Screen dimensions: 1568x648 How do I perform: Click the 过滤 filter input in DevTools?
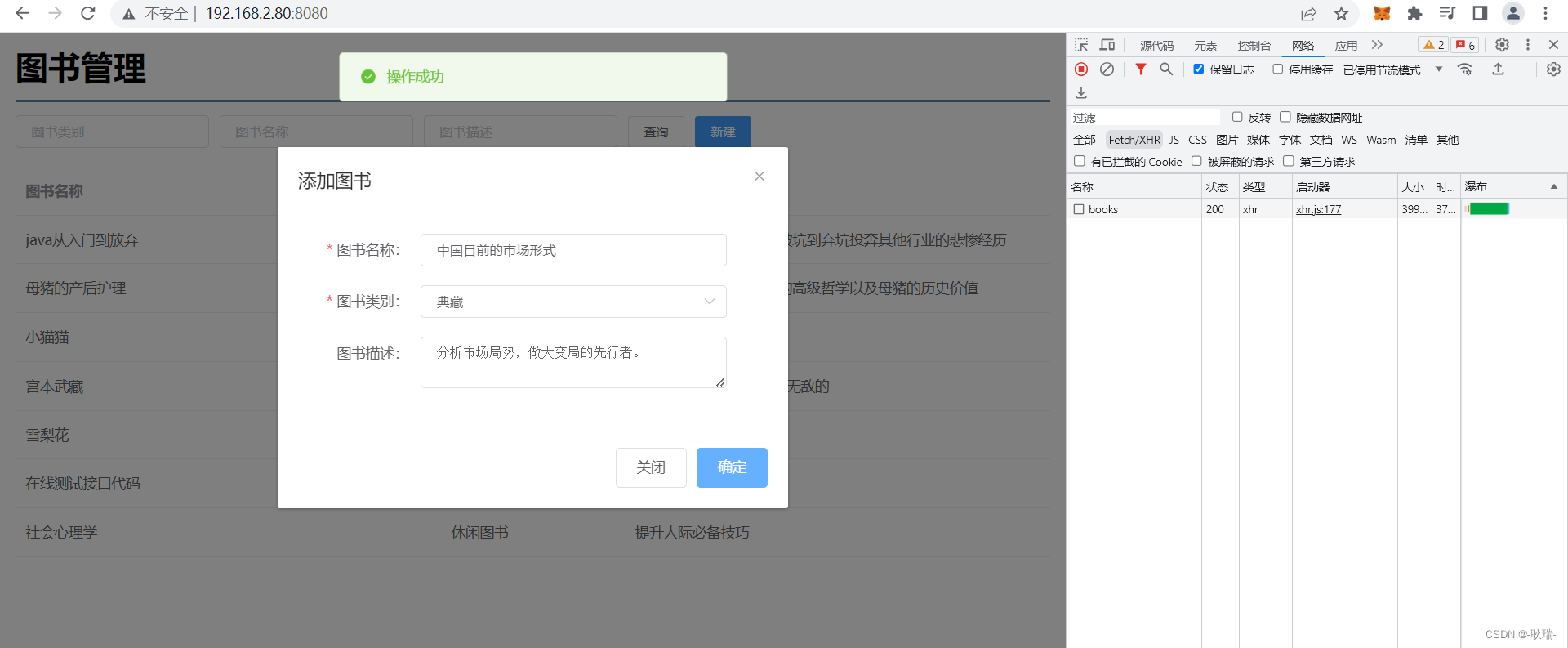tap(1145, 118)
